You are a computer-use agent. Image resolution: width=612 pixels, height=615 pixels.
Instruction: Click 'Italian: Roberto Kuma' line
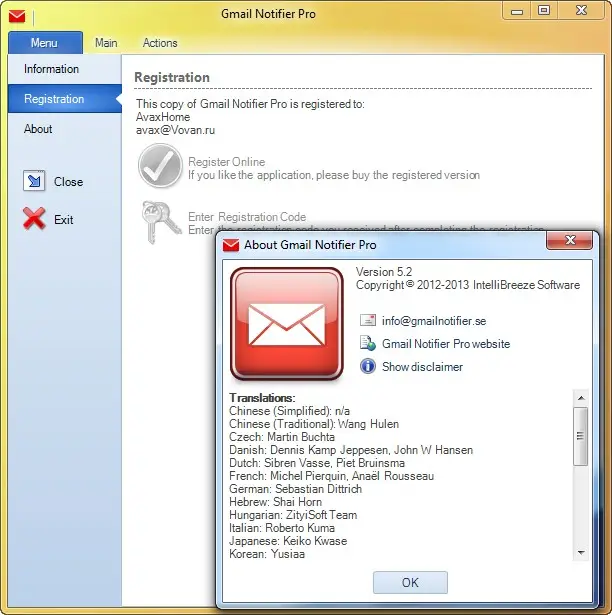282,528
